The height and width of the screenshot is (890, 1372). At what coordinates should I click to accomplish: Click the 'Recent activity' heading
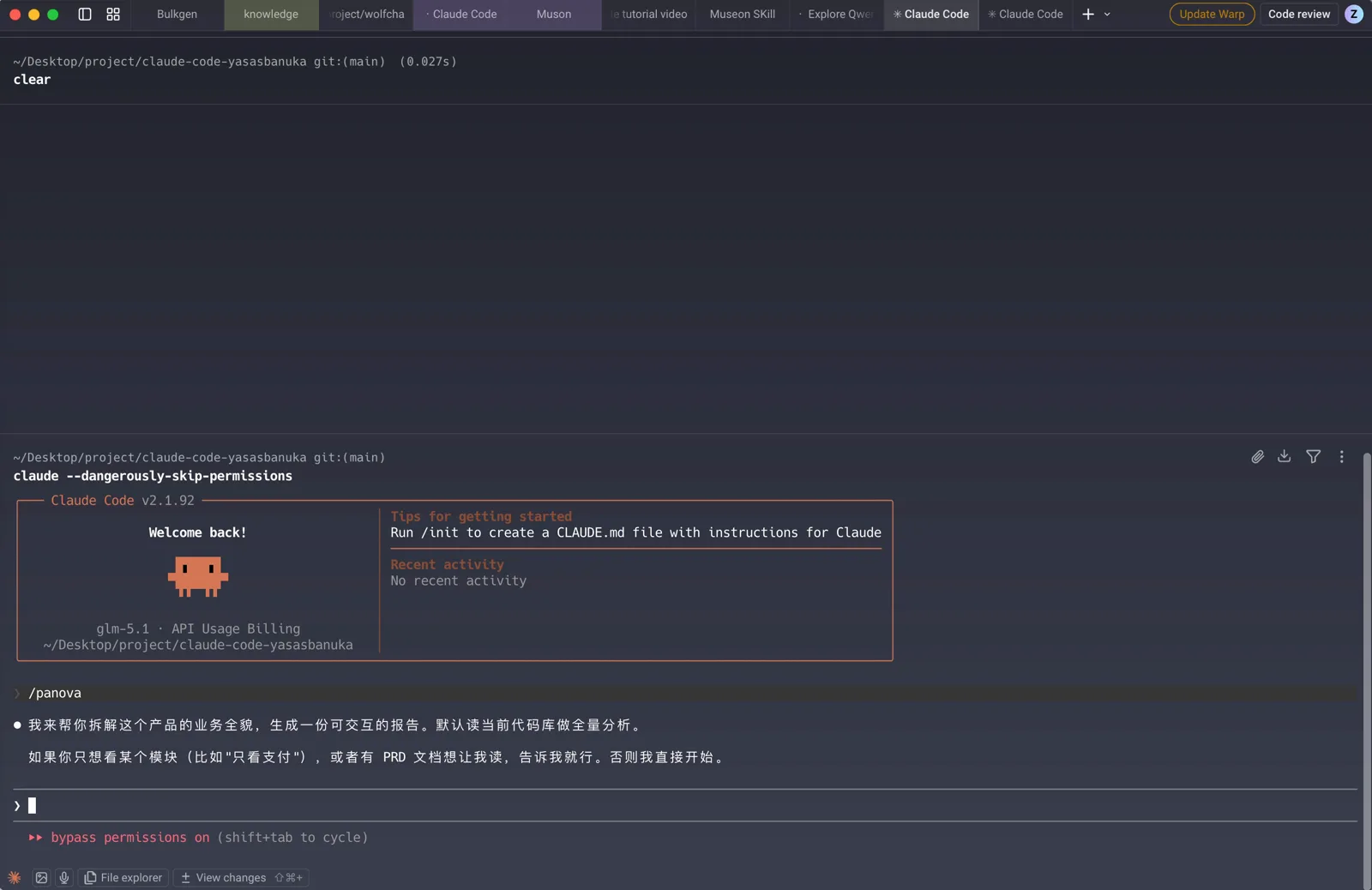pyautogui.click(x=447, y=564)
